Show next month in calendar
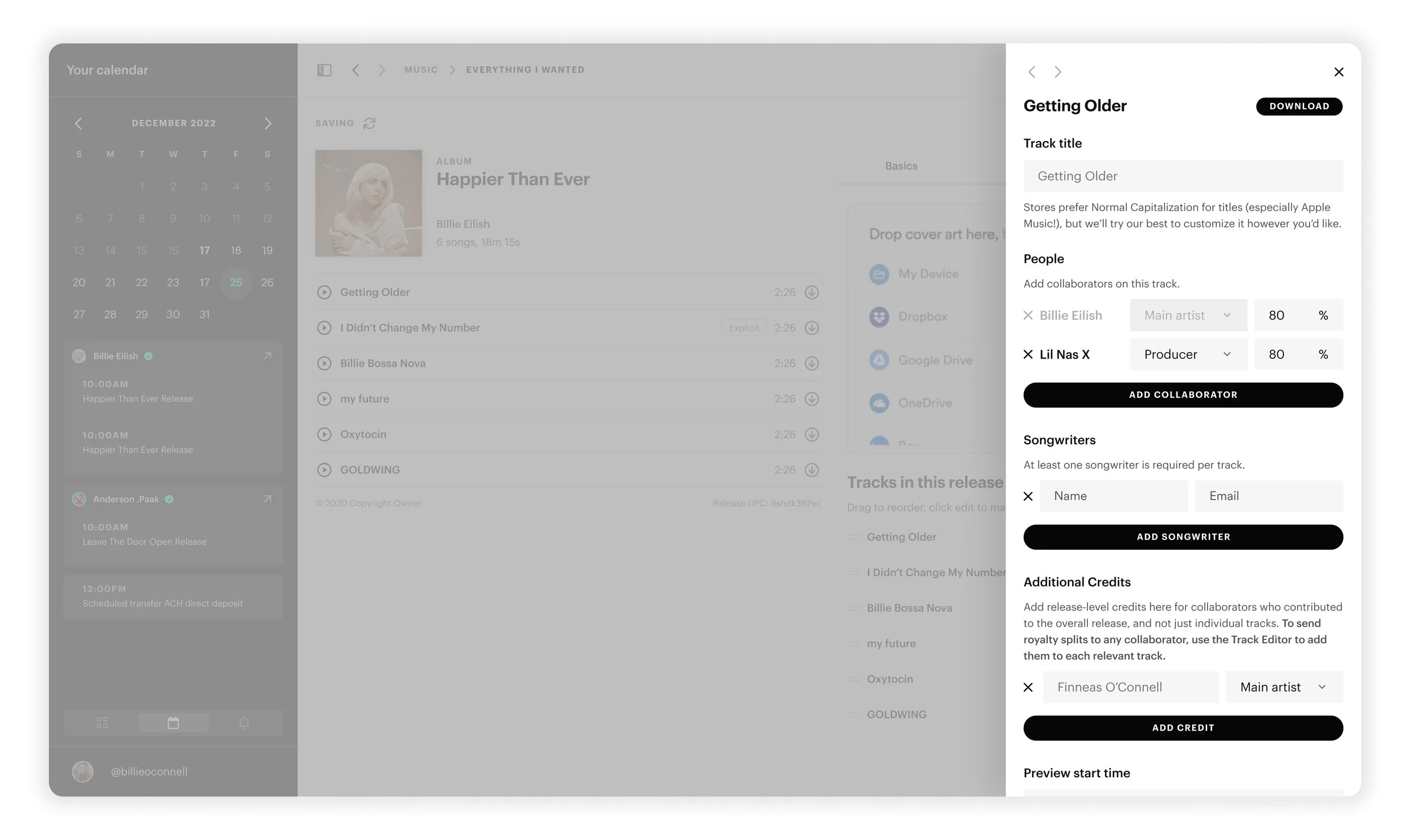This screenshot has height=840, width=1410. 268,123
